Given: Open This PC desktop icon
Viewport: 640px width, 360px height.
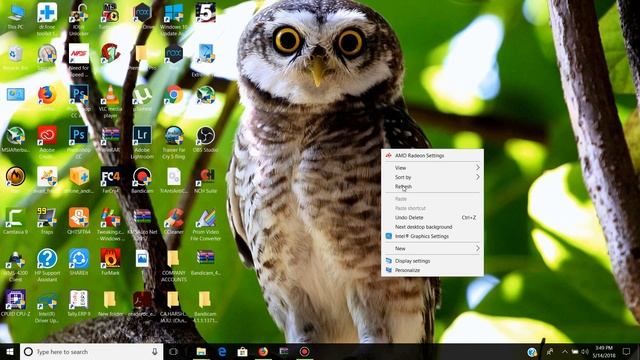Looking at the screenshot, I should tap(16, 16).
